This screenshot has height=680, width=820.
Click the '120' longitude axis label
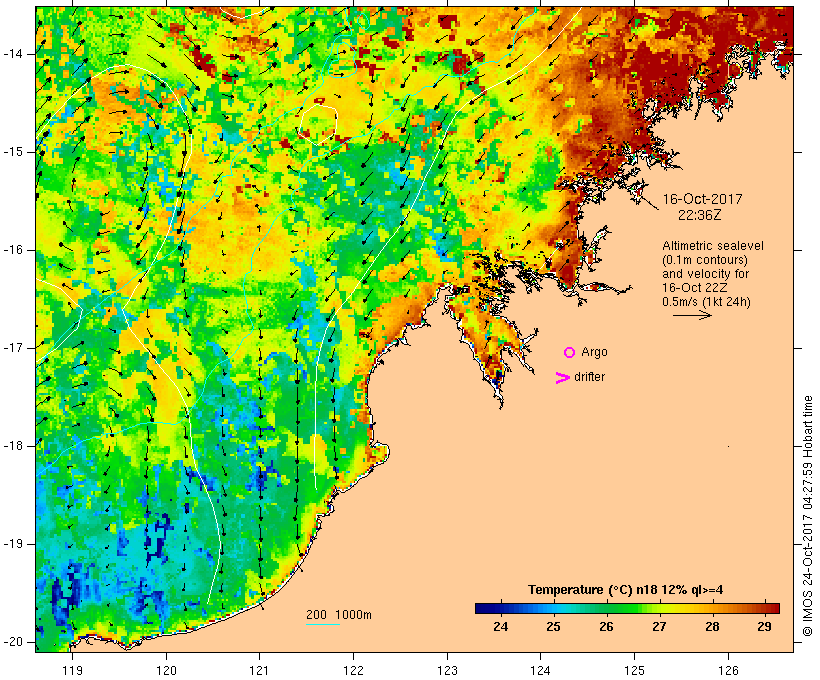click(166, 670)
